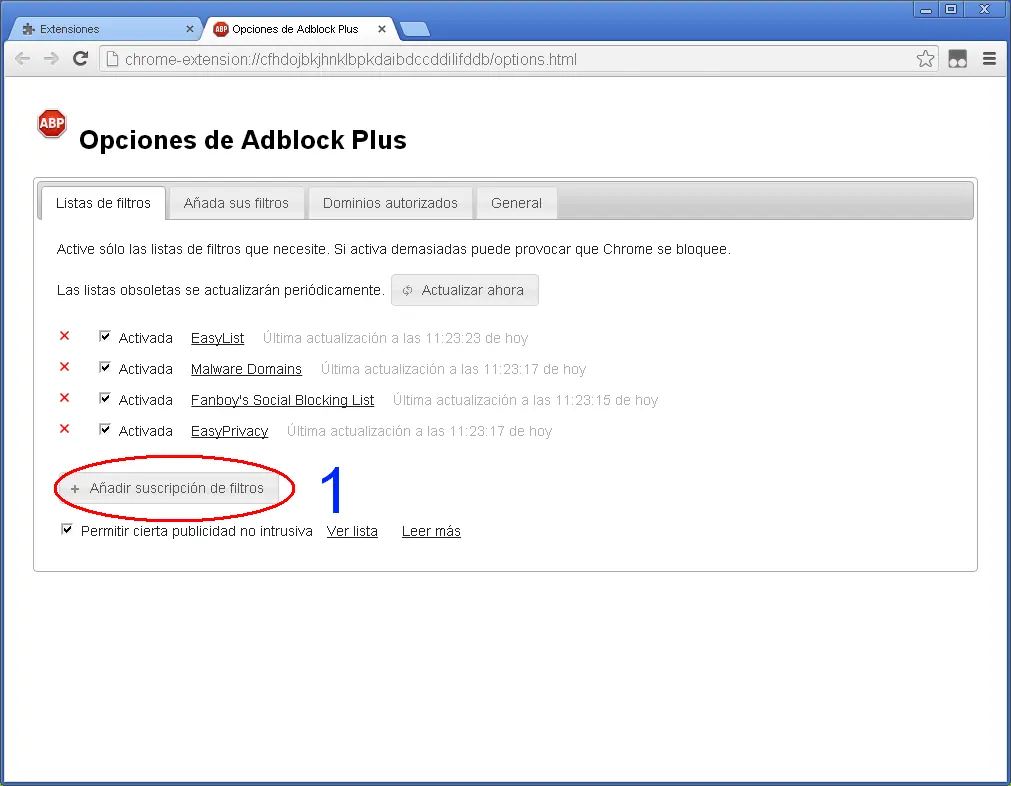Viewport: 1011px width, 786px height.
Task: Open the Fanboy's Social Blocking List link
Action: (x=282, y=400)
